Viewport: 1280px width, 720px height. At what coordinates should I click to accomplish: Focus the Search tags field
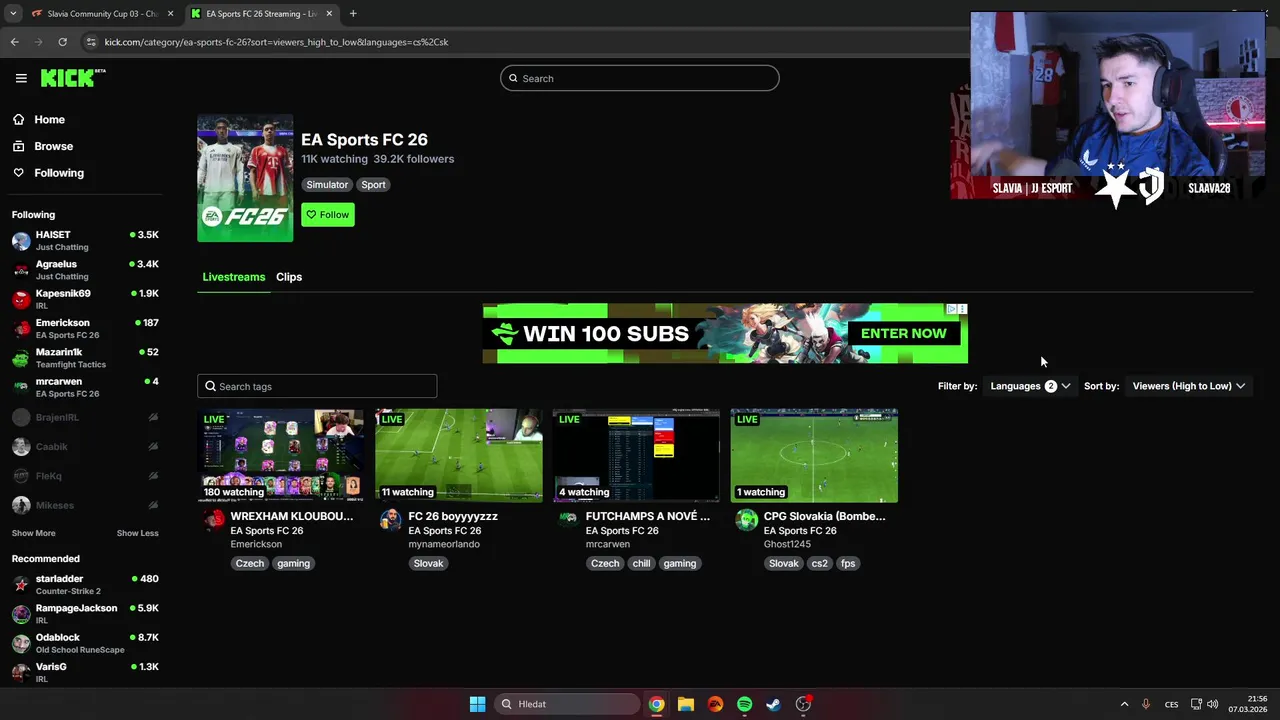pyautogui.click(x=317, y=386)
